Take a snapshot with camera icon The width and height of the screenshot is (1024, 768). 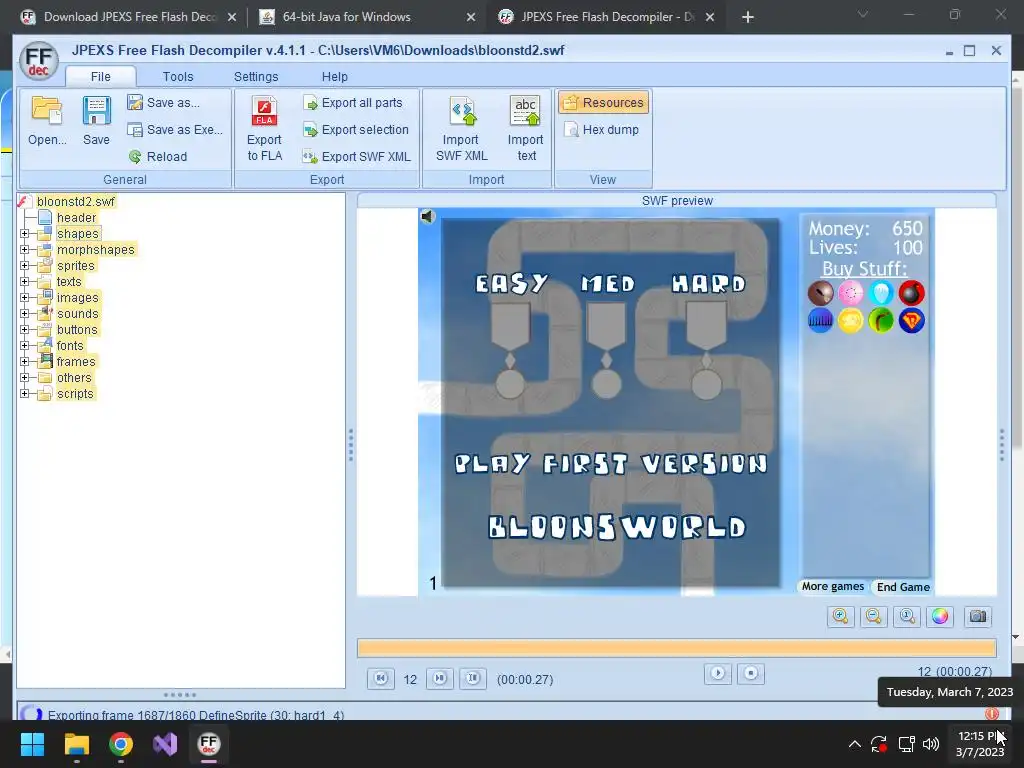click(x=978, y=616)
